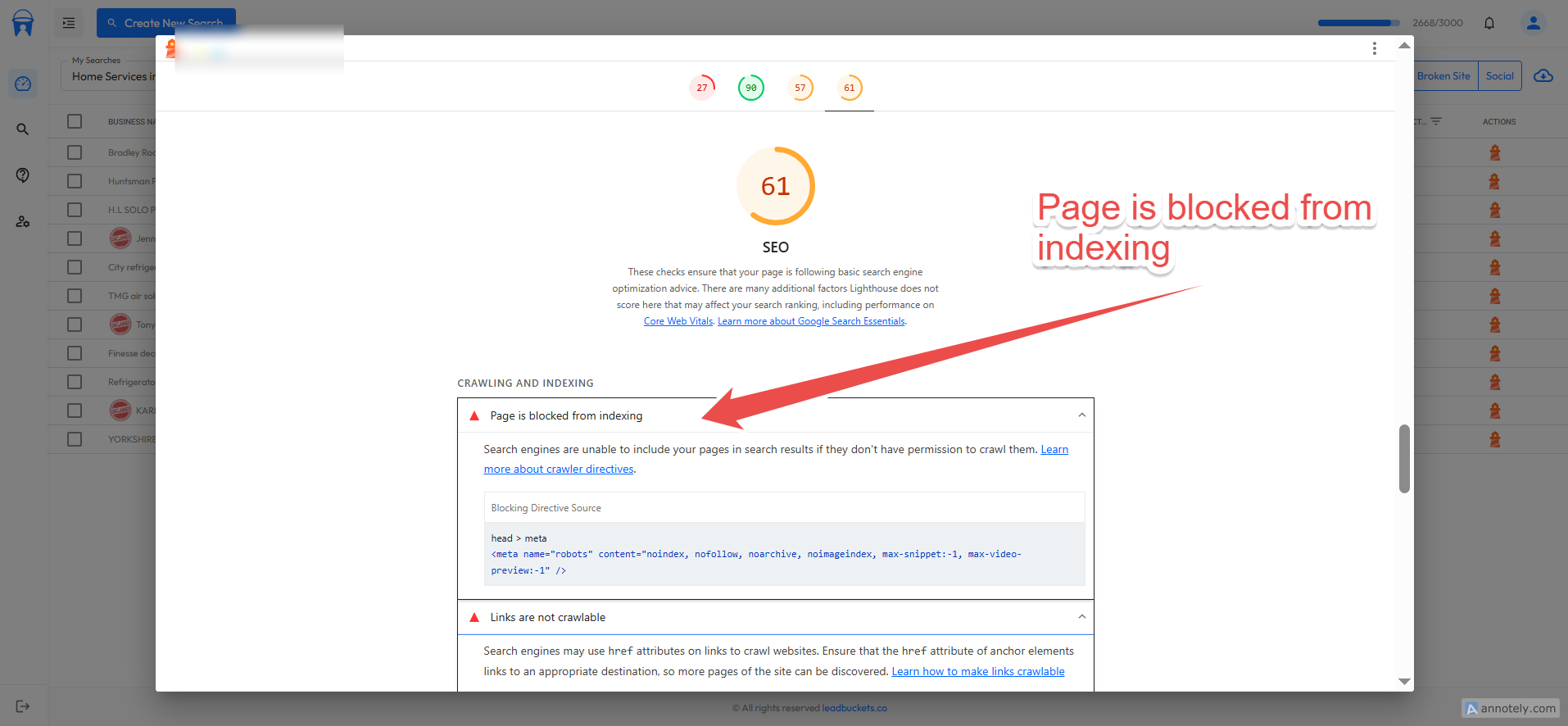Collapse the Links are not crawlable audit
This screenshot has height=726, width=1568.
[1081, 617]
